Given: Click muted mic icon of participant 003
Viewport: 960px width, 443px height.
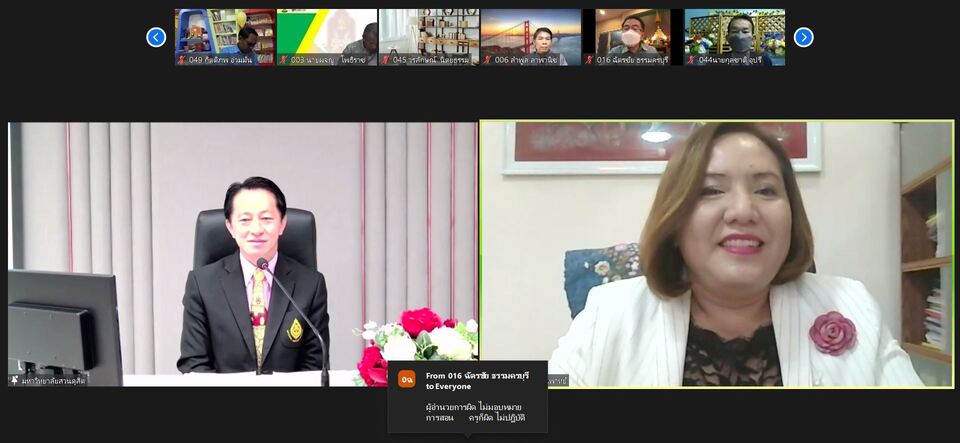Looking at the screenshot, I should tap(283, 60).
